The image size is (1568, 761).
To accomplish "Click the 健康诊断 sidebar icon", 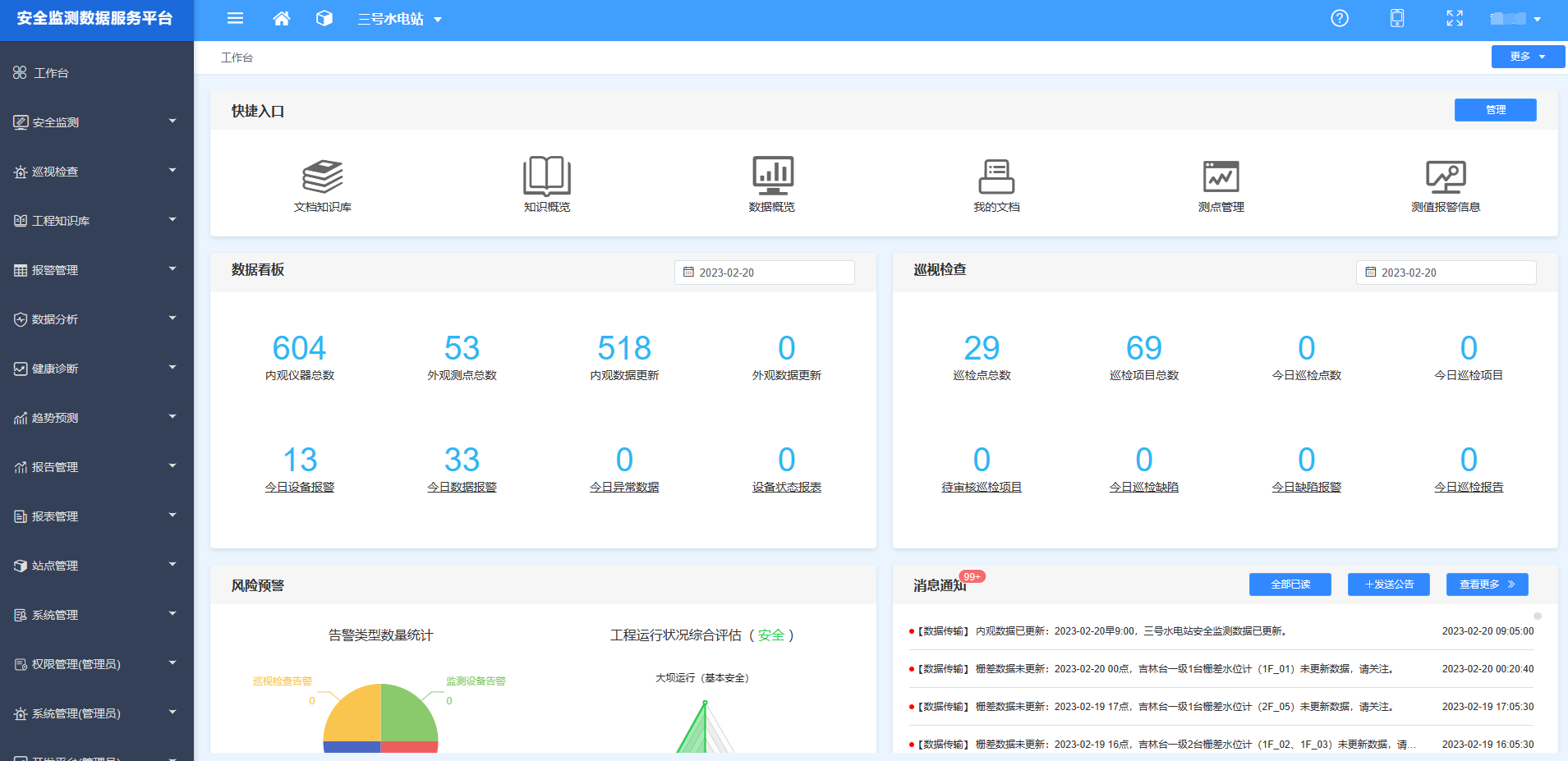I will tap(21, 369).
